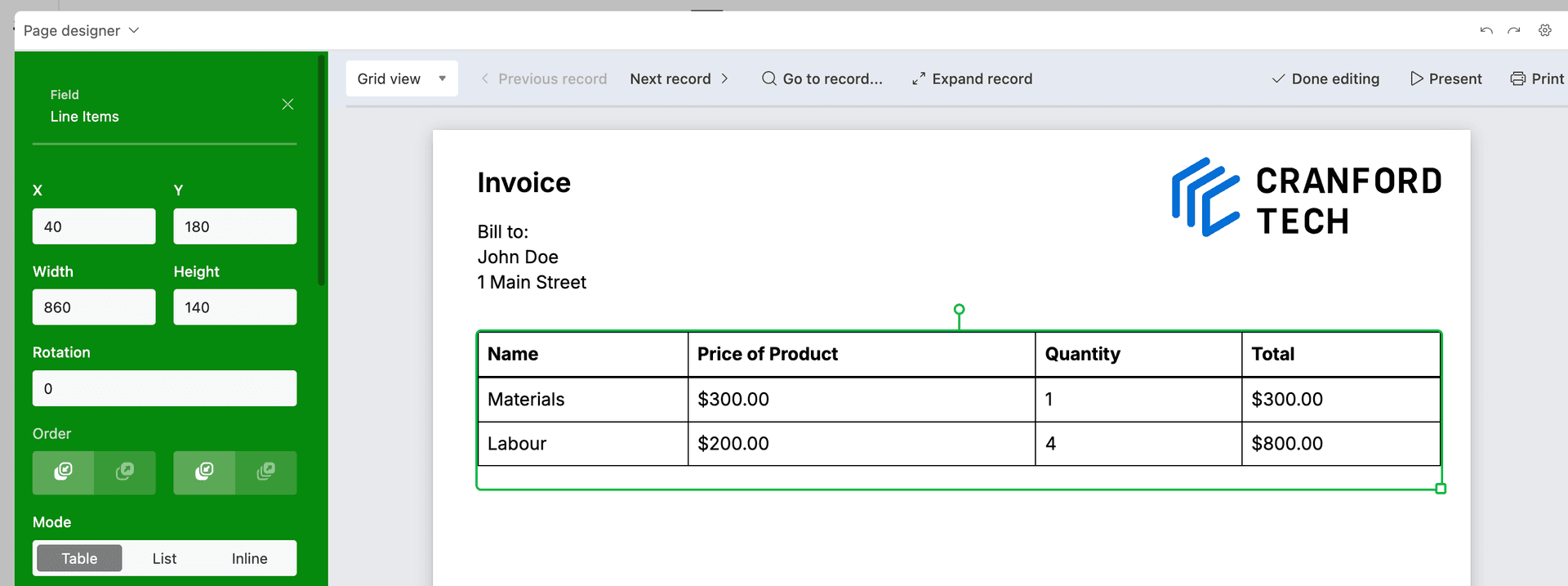
Task: Click the Name column header
Action: (x=583, y=354)
